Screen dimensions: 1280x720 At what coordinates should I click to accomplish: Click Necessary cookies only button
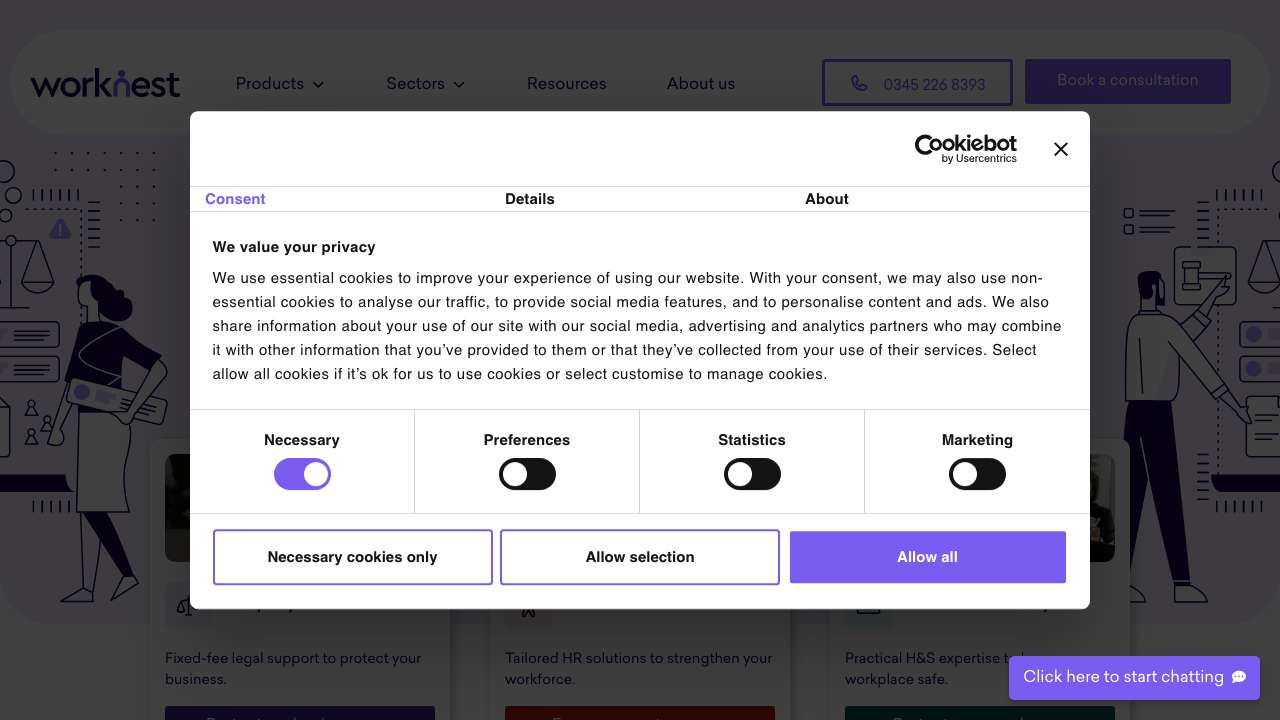click(352, 557)
